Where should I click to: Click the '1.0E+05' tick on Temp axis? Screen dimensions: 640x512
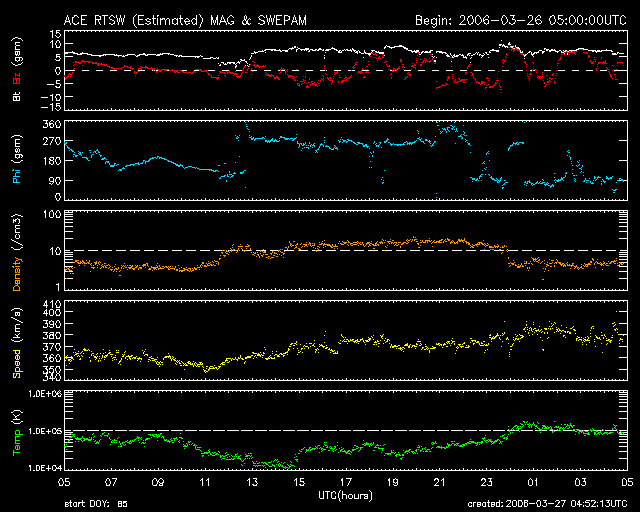click(x=45, y=431)
